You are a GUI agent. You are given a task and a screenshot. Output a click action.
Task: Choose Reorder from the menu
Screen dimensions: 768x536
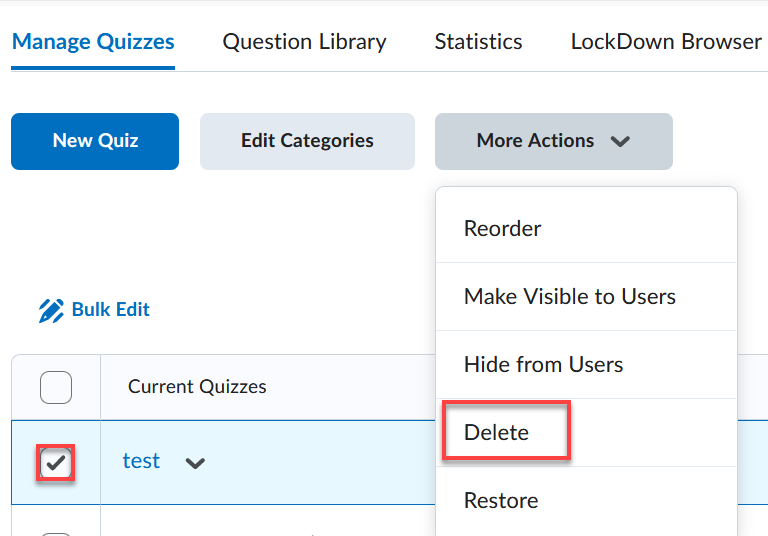[x=502, y=228]
